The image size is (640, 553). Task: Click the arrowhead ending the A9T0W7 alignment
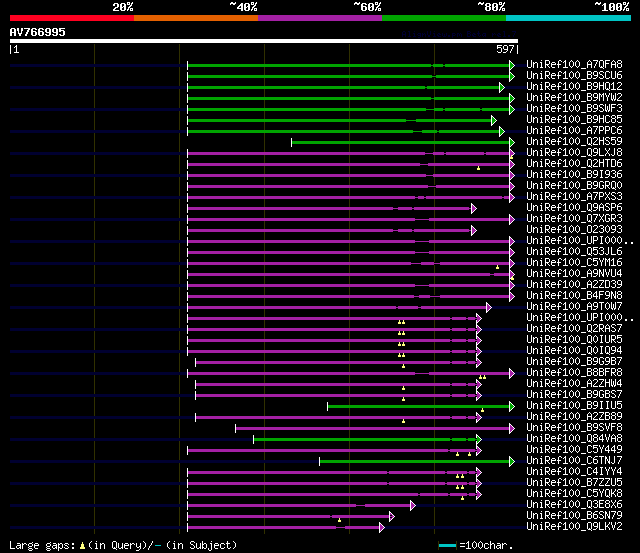pos(489,308)
